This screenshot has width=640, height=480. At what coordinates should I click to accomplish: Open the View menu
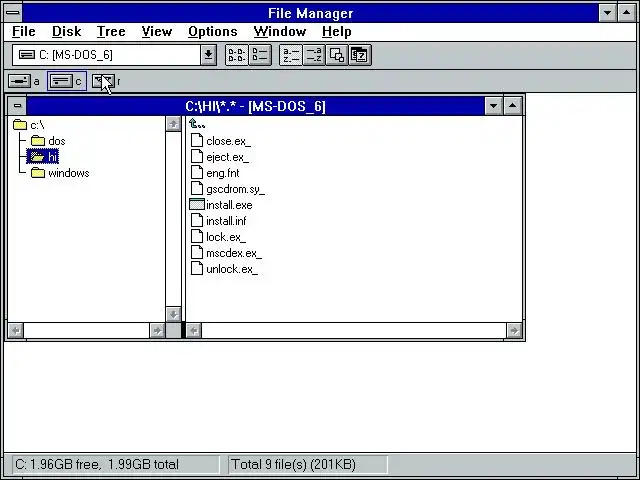click(157, 31)
